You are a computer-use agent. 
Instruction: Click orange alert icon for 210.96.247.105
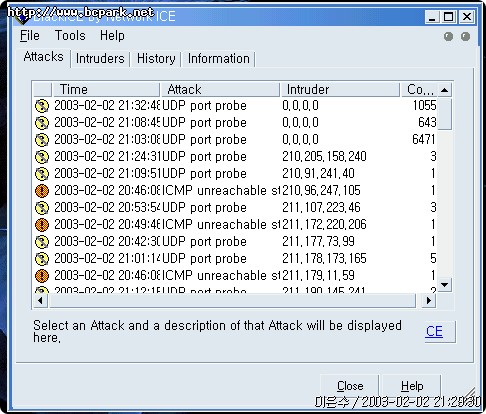pos(42,191)
